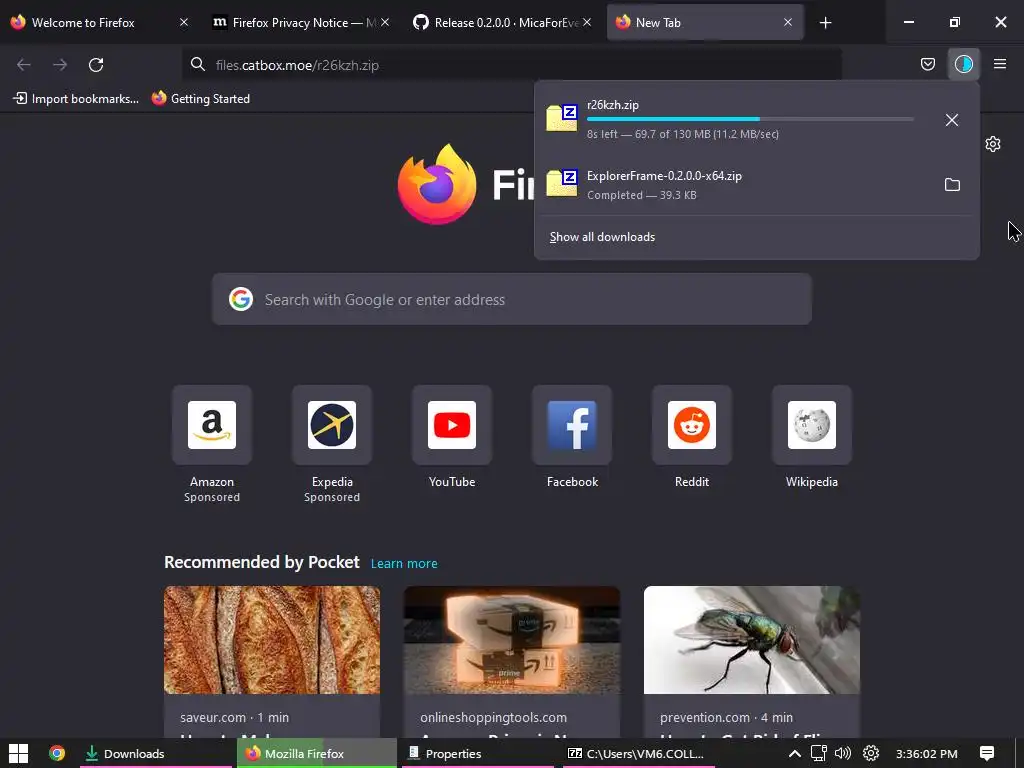Image resolution: width=1024 pixels, height=768 pixels.
Task: Click the Reload page icon
Action: click(x=96, y=65)
